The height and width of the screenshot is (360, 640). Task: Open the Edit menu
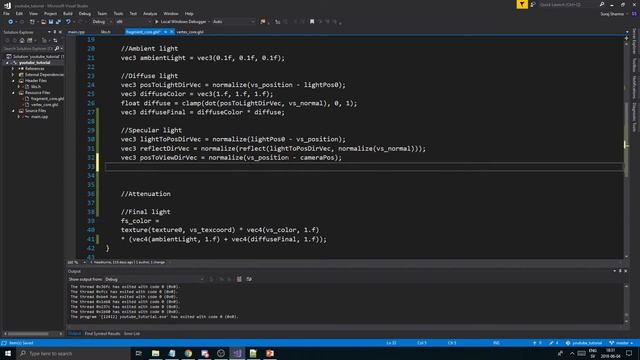click(x=19, y=13)
